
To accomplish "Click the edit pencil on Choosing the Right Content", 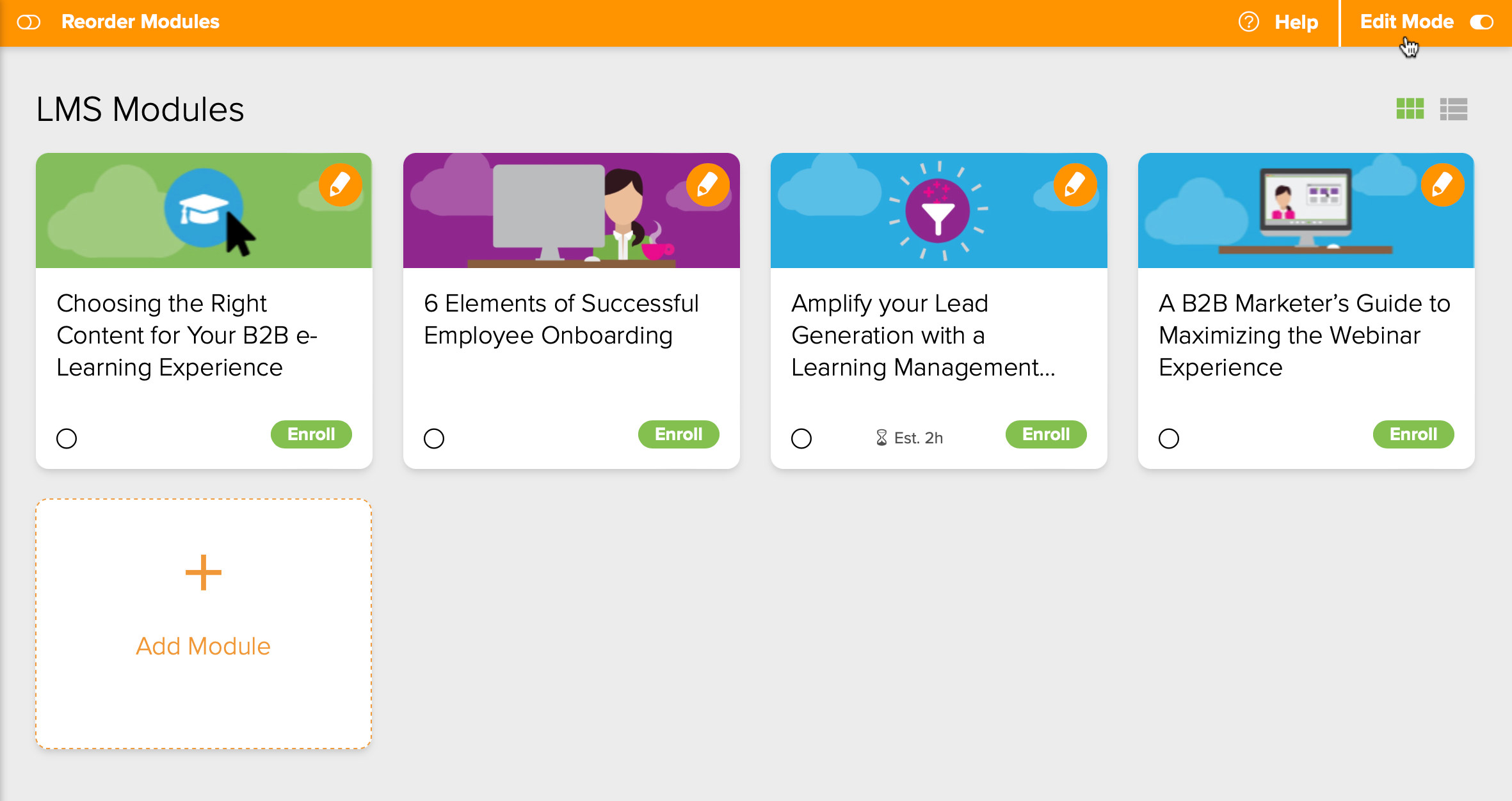I will [x=340, y=185].
